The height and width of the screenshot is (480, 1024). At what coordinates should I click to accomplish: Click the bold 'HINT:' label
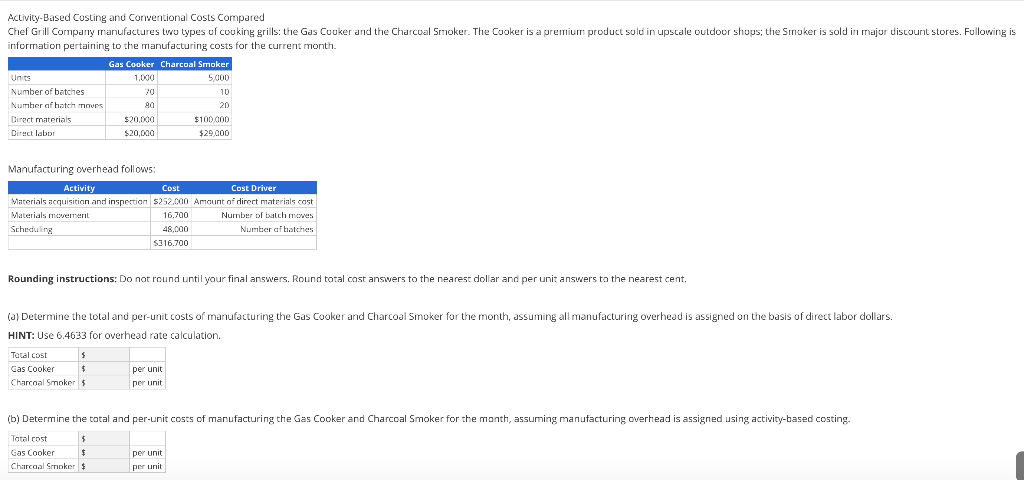[x=20, y=336]
